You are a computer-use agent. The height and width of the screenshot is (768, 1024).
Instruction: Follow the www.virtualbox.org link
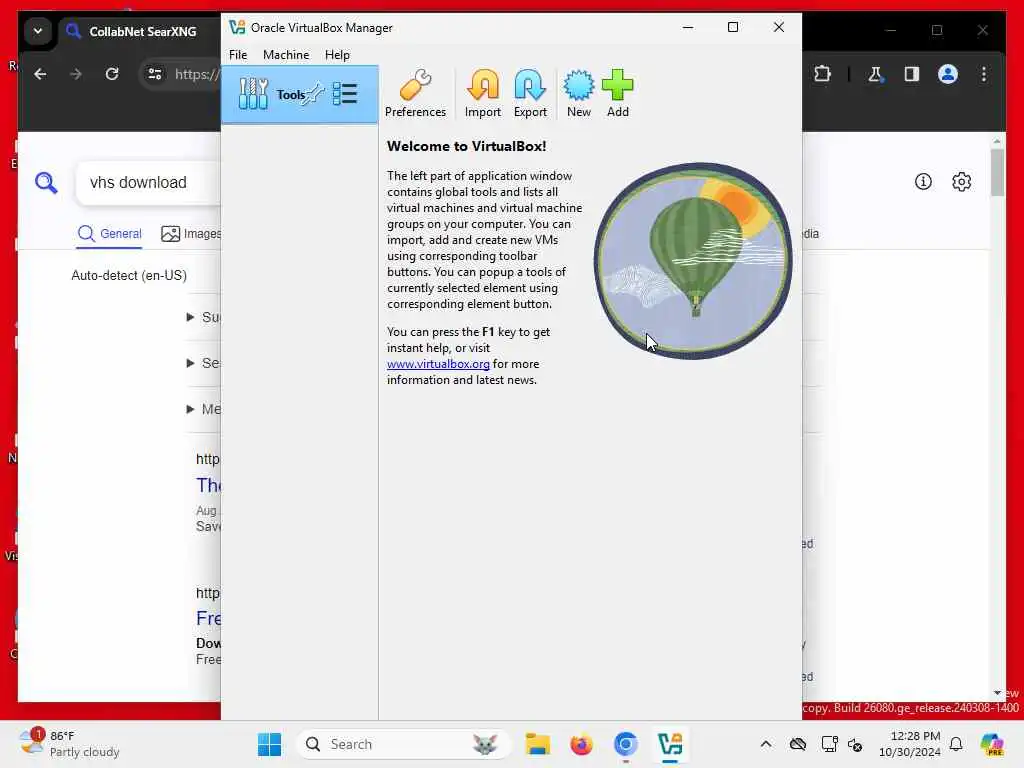coord(438,364)
